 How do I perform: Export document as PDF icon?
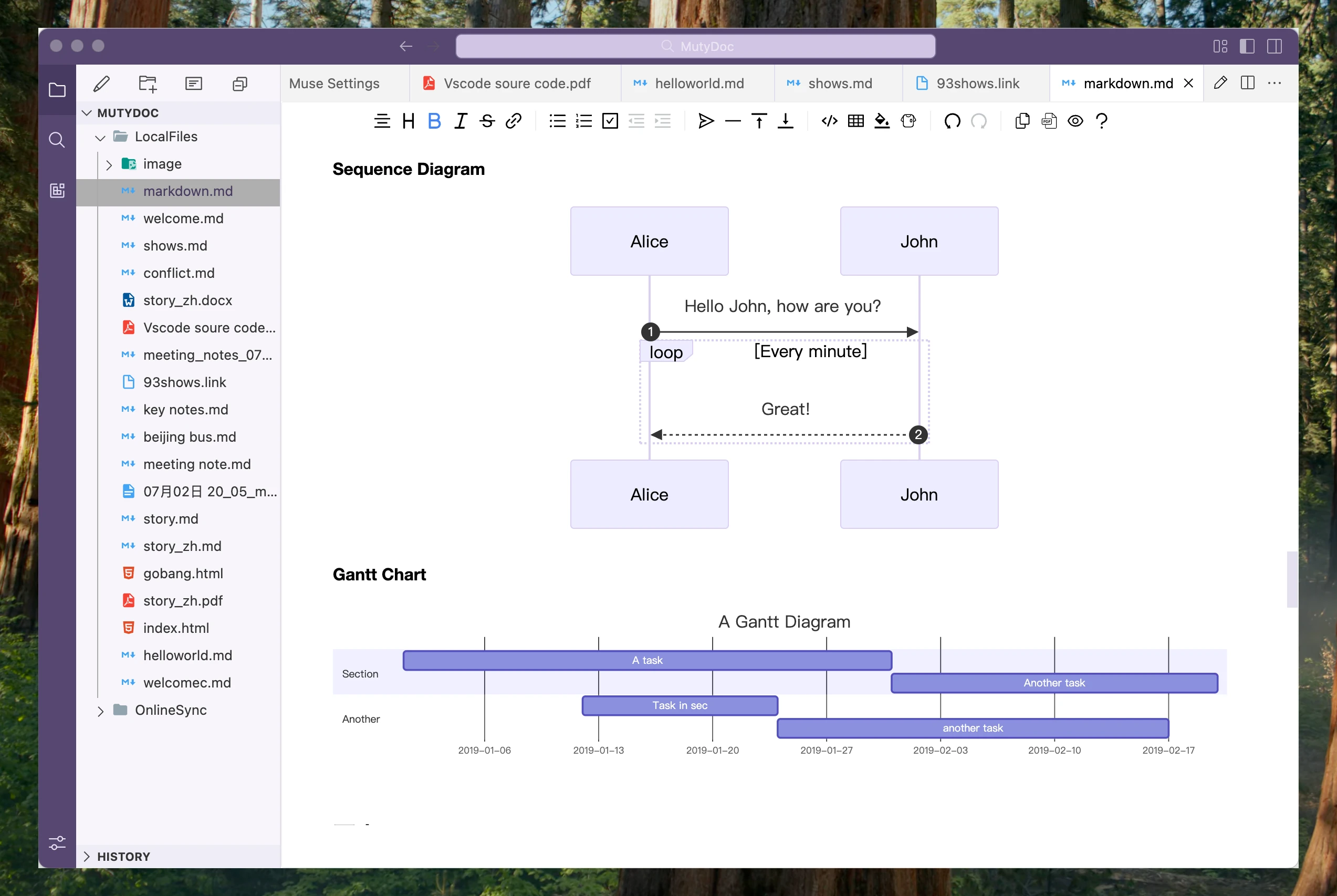click(1049, 121)
